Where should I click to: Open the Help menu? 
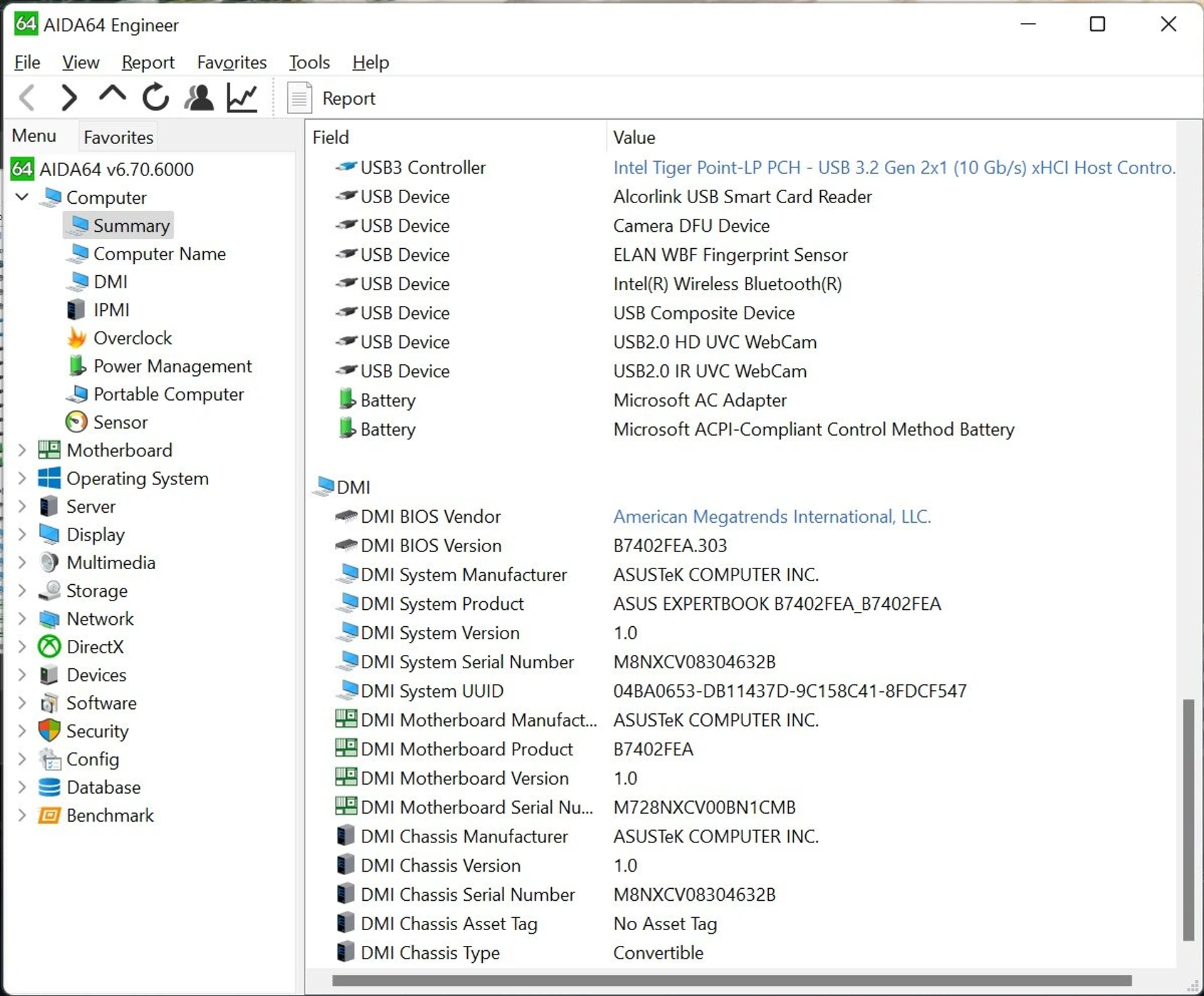tap(371, 62)
